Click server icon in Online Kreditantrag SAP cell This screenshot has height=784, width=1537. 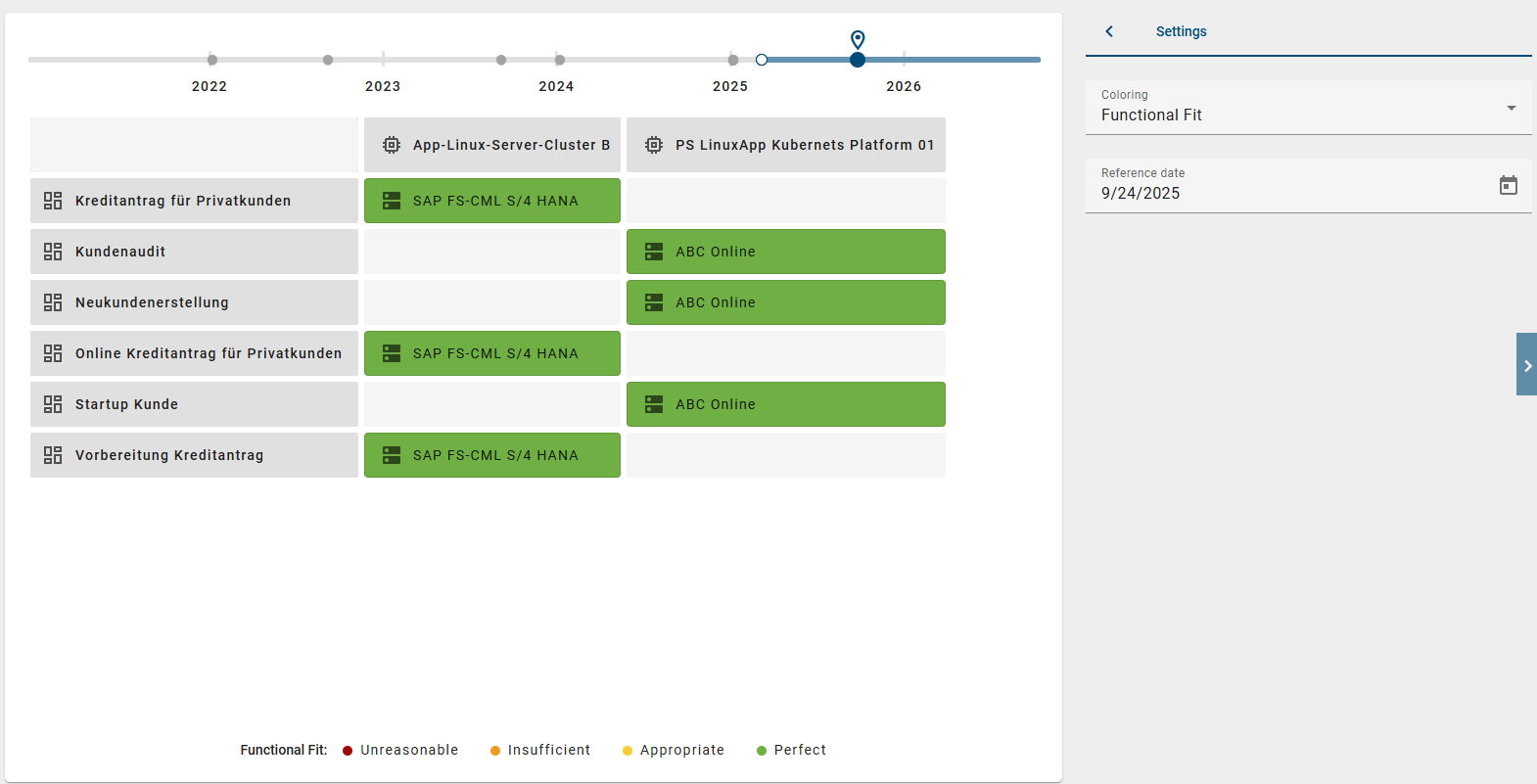392,353
